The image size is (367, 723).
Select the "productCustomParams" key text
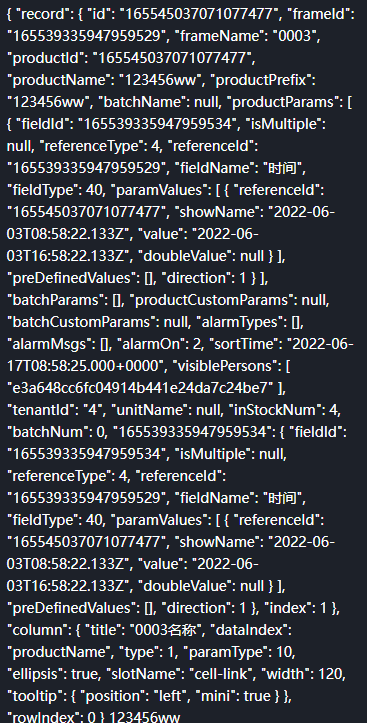click(x=213, y=300)
